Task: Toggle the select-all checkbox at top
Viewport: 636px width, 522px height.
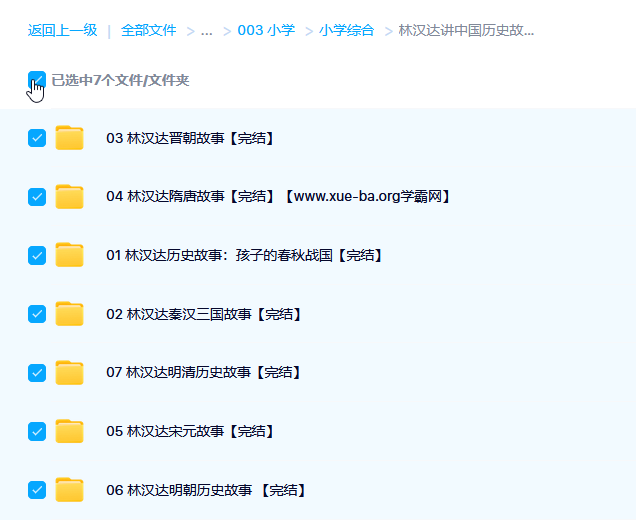Action: click(37, 79)
